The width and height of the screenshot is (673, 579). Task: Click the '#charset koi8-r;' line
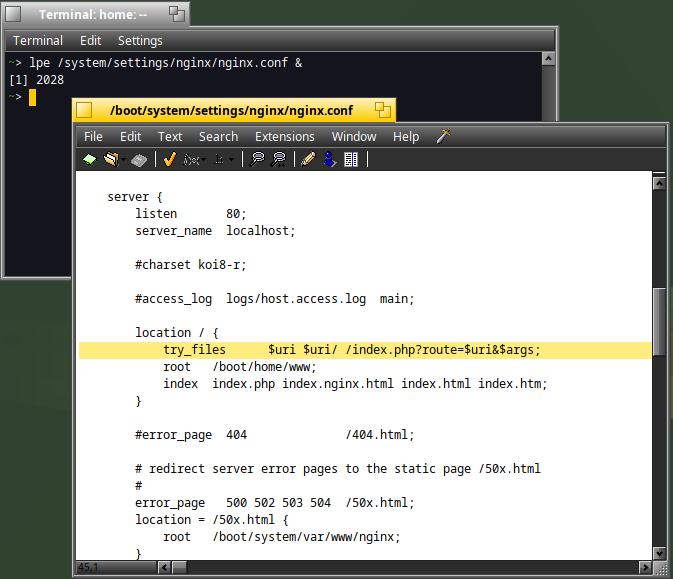[x=191, y=265]
